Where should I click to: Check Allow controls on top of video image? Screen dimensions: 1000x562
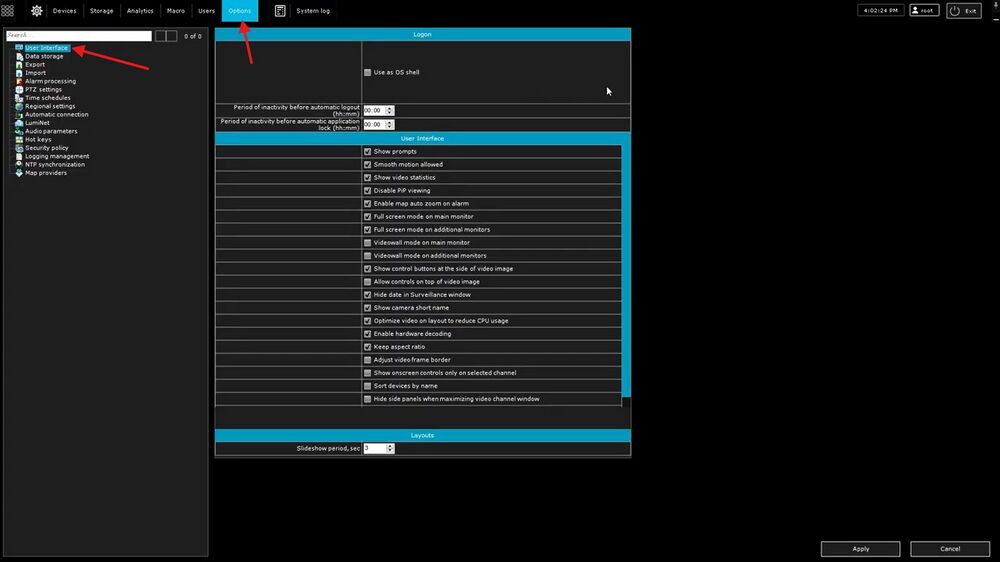(367, 281)
